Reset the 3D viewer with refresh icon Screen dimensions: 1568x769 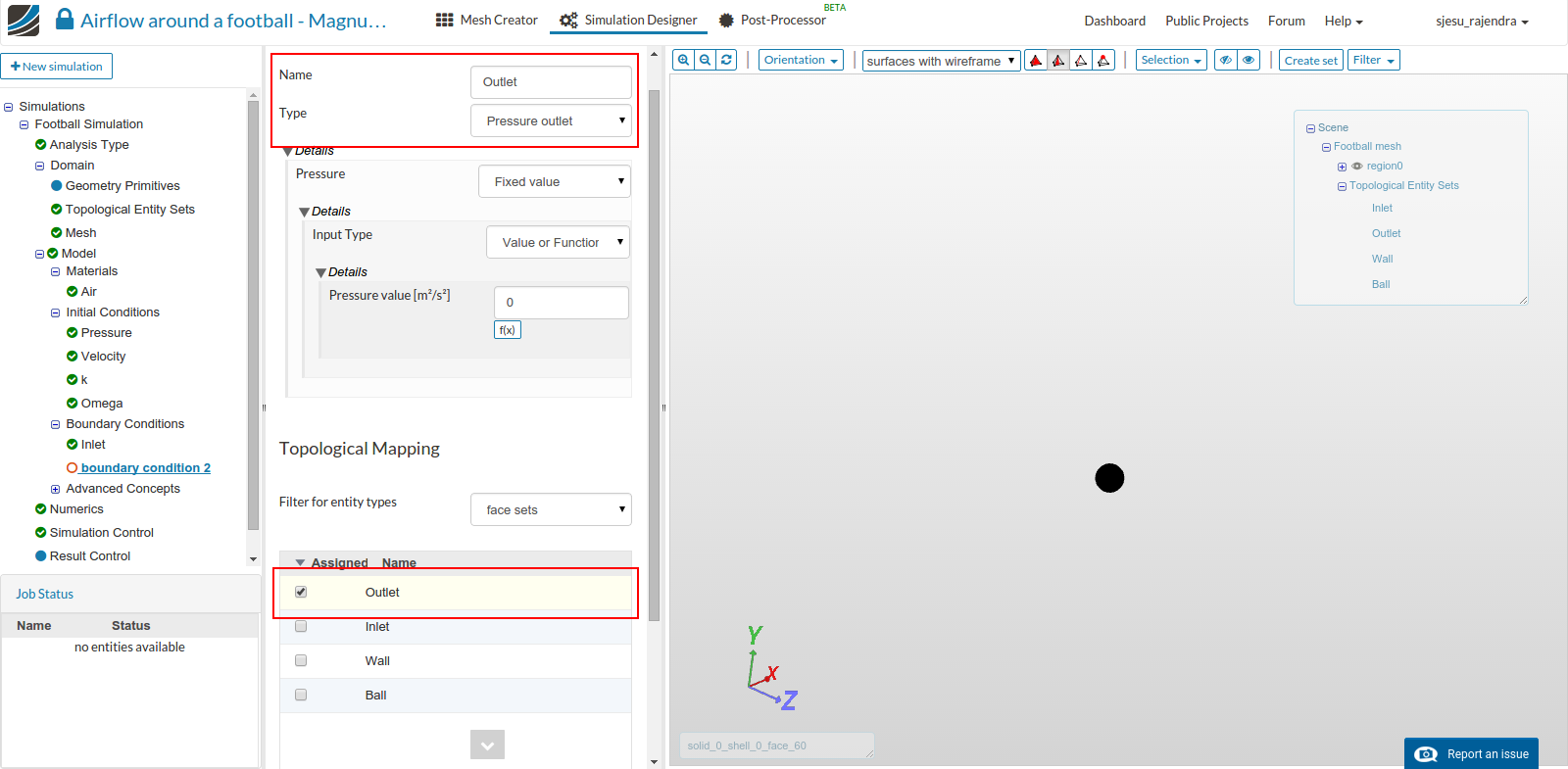coord(726,60)
